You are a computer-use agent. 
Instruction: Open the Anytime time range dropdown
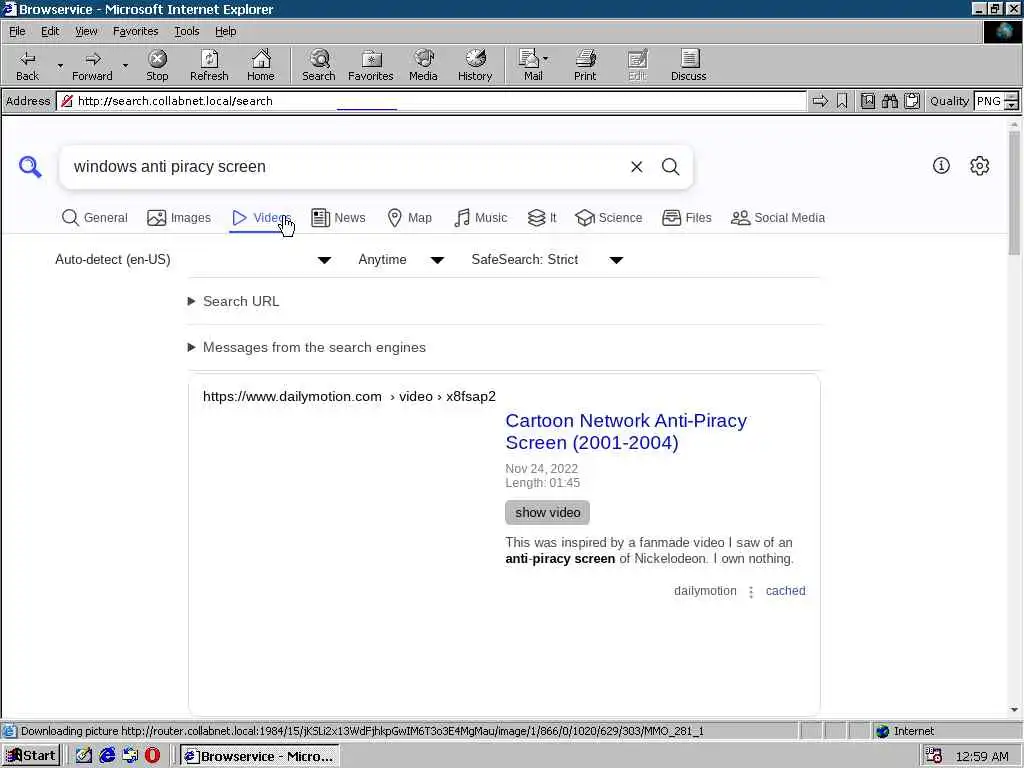tap(401, 260)
